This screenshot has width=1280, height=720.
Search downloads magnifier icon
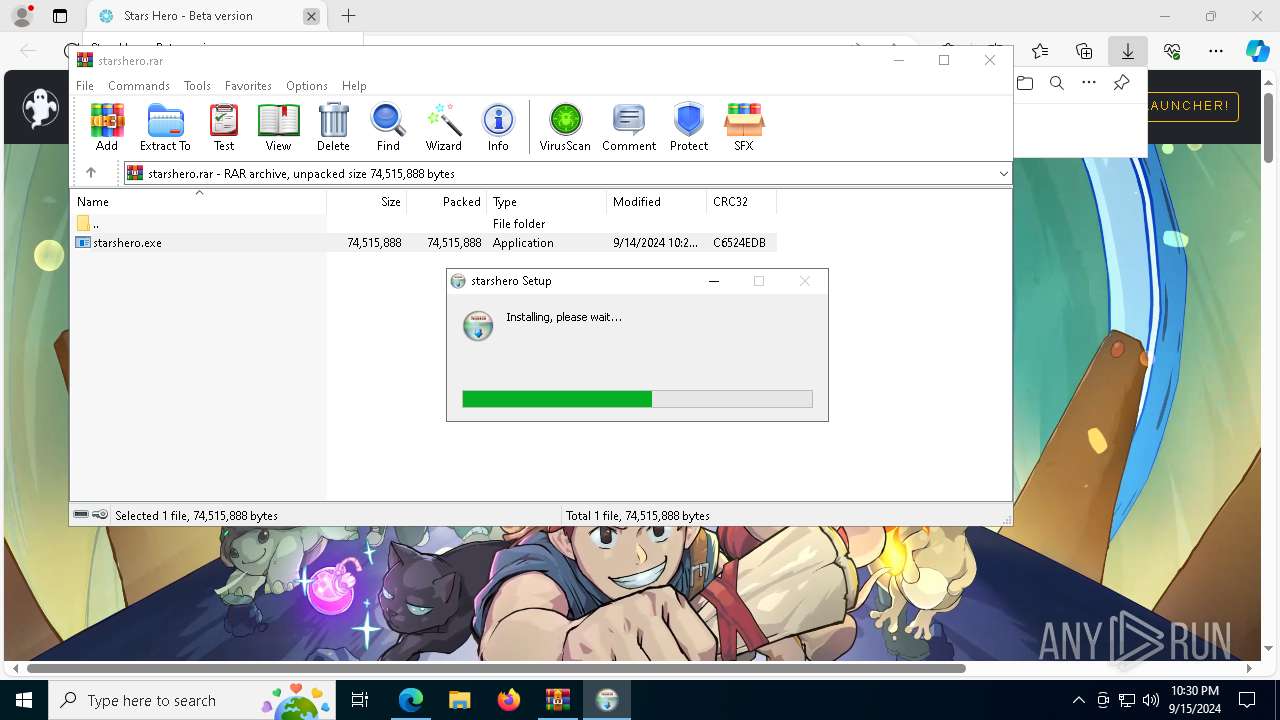[x=1057, y=83]
